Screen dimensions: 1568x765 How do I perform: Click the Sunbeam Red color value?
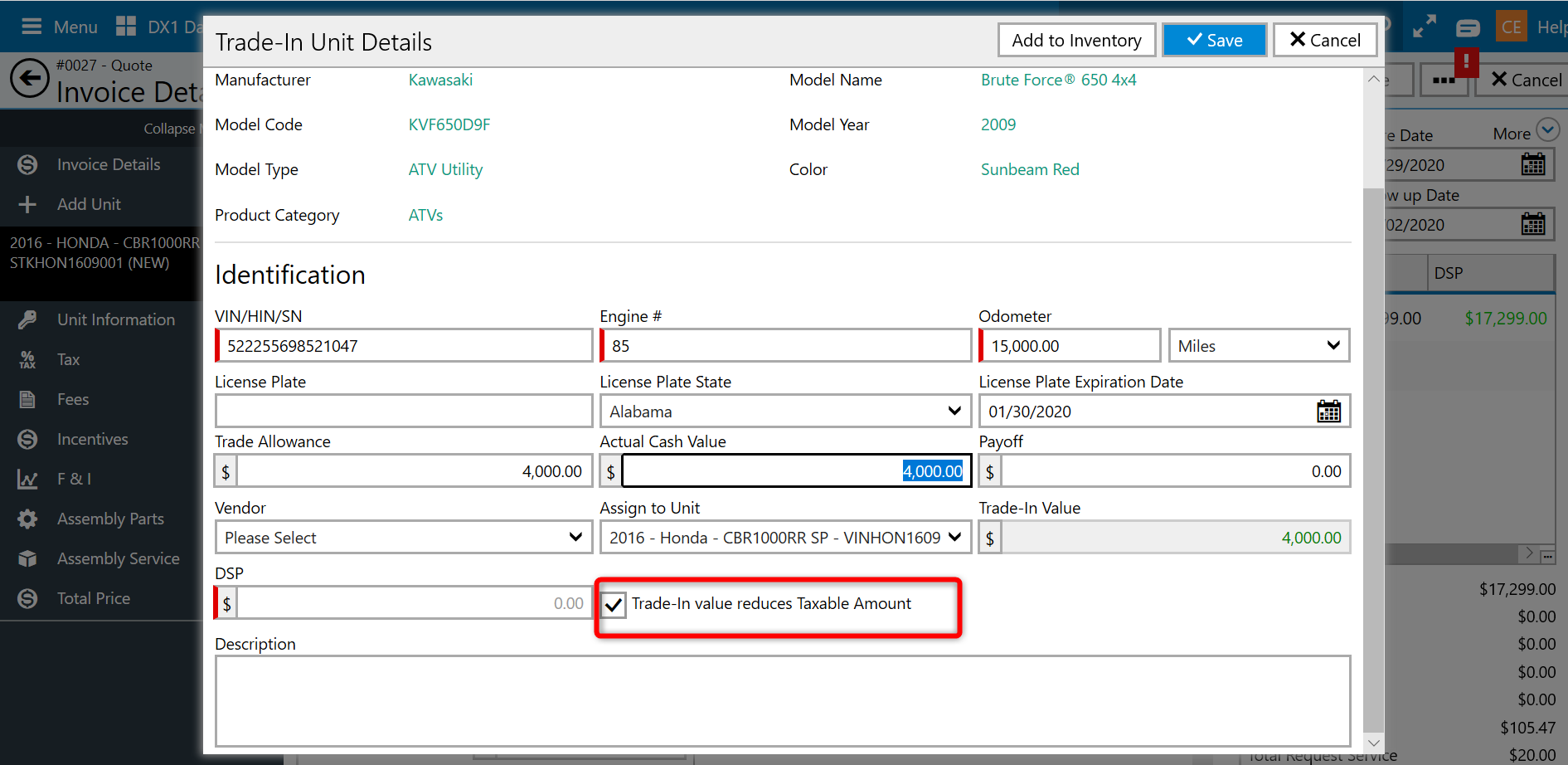pyautogui.click(x=1030, y=169)
